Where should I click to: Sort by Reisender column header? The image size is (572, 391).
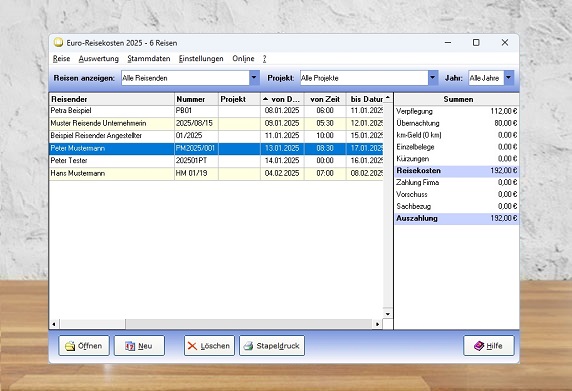pos(112,99)
